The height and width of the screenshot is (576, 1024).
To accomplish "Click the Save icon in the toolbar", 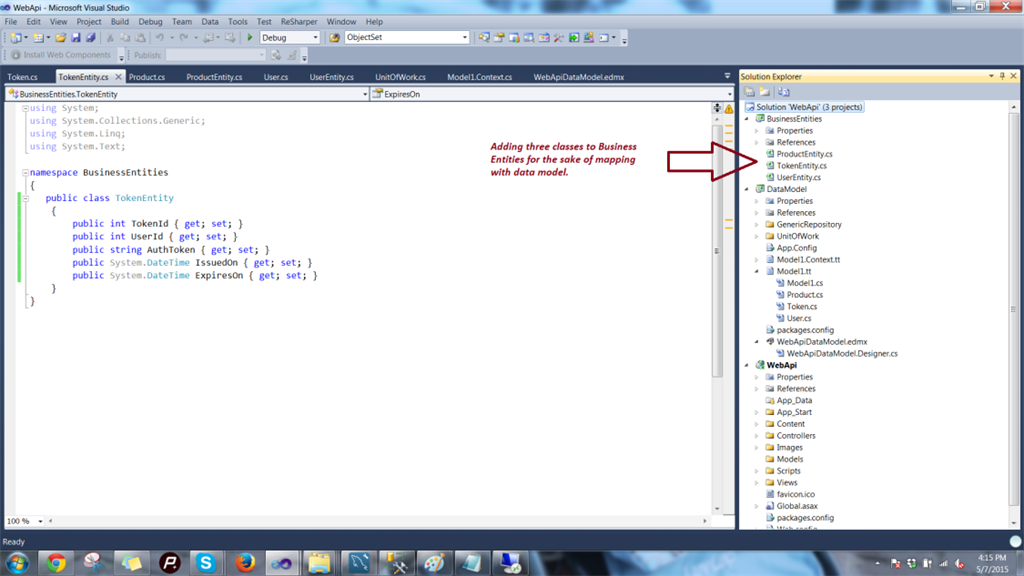I will coord(75,38).
